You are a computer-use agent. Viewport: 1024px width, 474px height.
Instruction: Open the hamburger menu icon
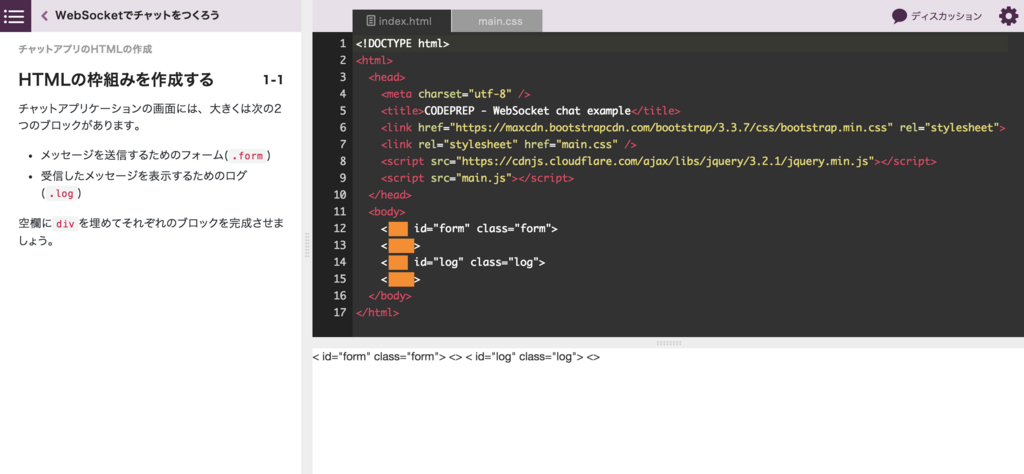coord(15,16)
